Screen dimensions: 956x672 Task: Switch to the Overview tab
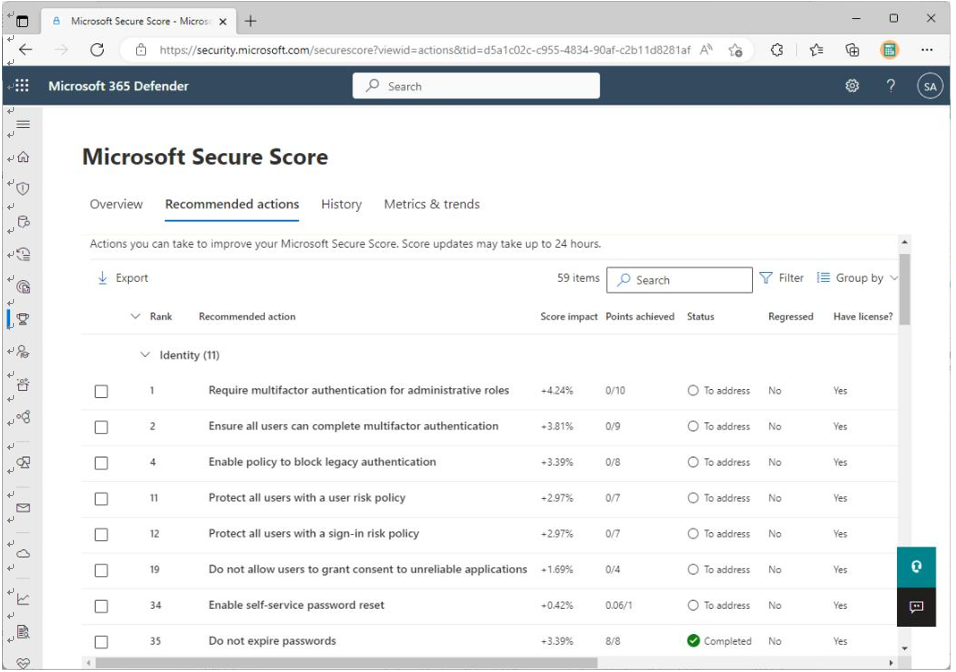116,204
